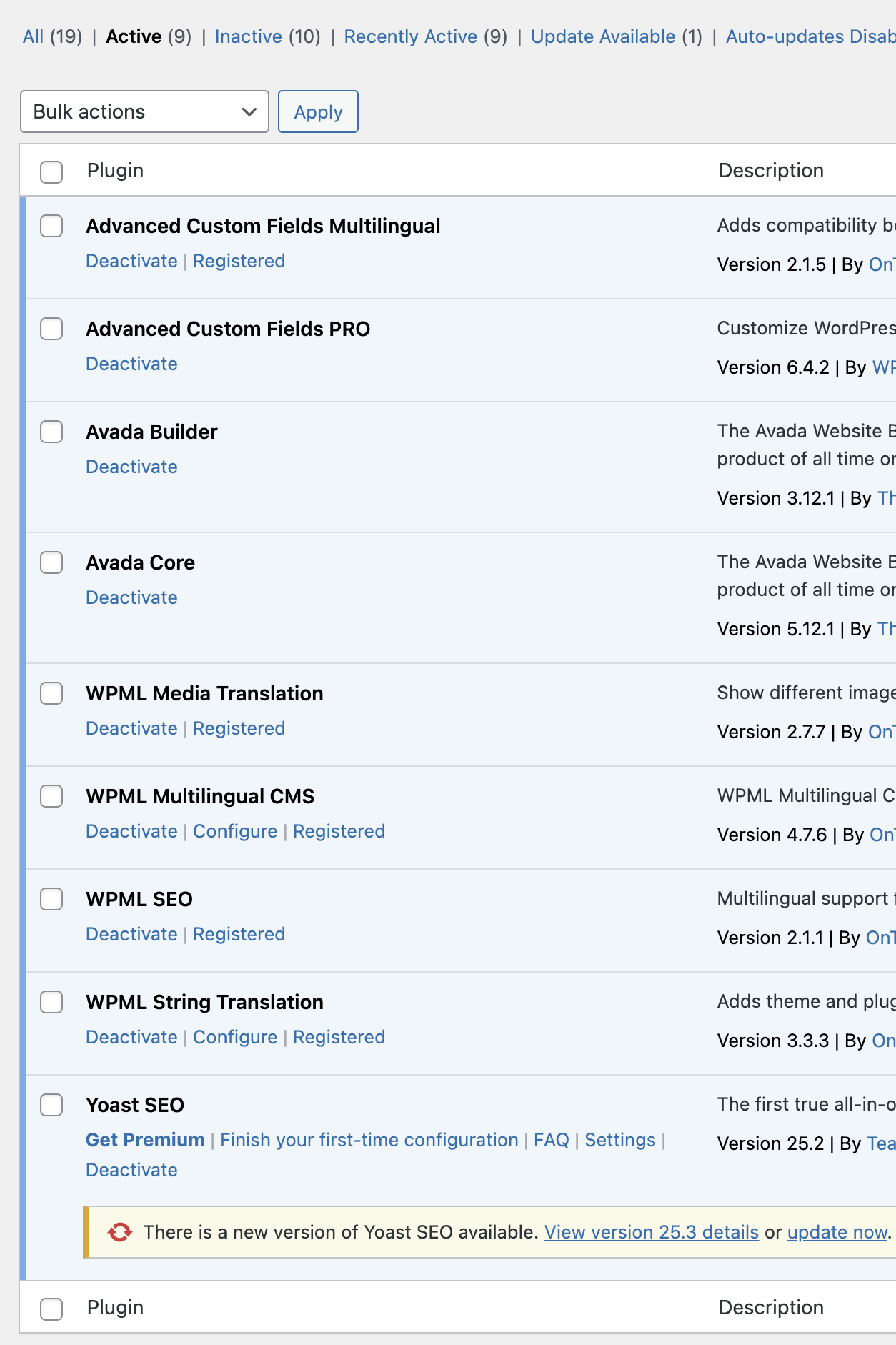Image resolution: width=896 pixels, height=1345 pixels.
Task: Tick the WPML SEO plugin checkbox
Action: pyautogui.click(x=51, y=899)
